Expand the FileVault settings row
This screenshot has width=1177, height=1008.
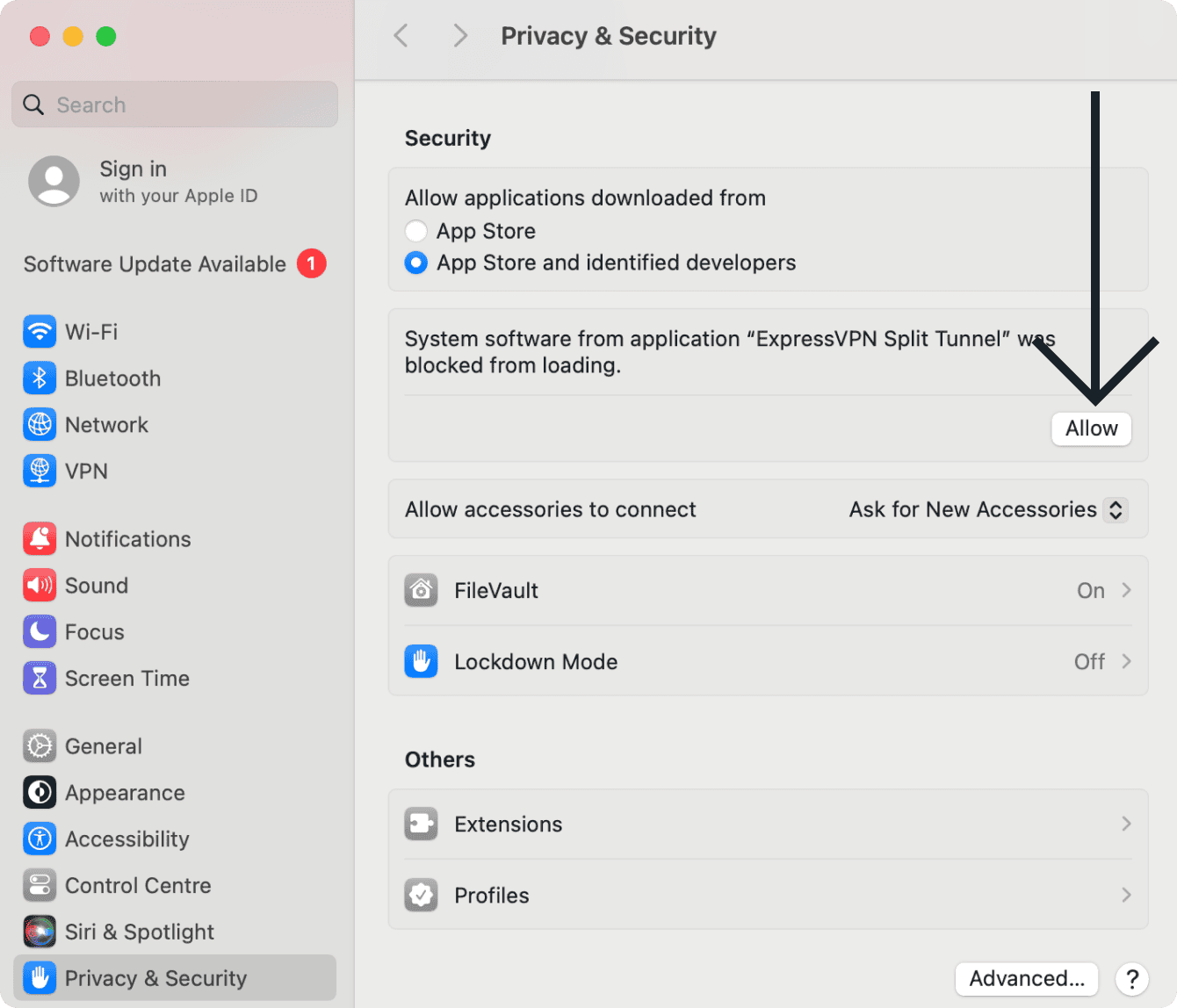(x=768, y=591)
